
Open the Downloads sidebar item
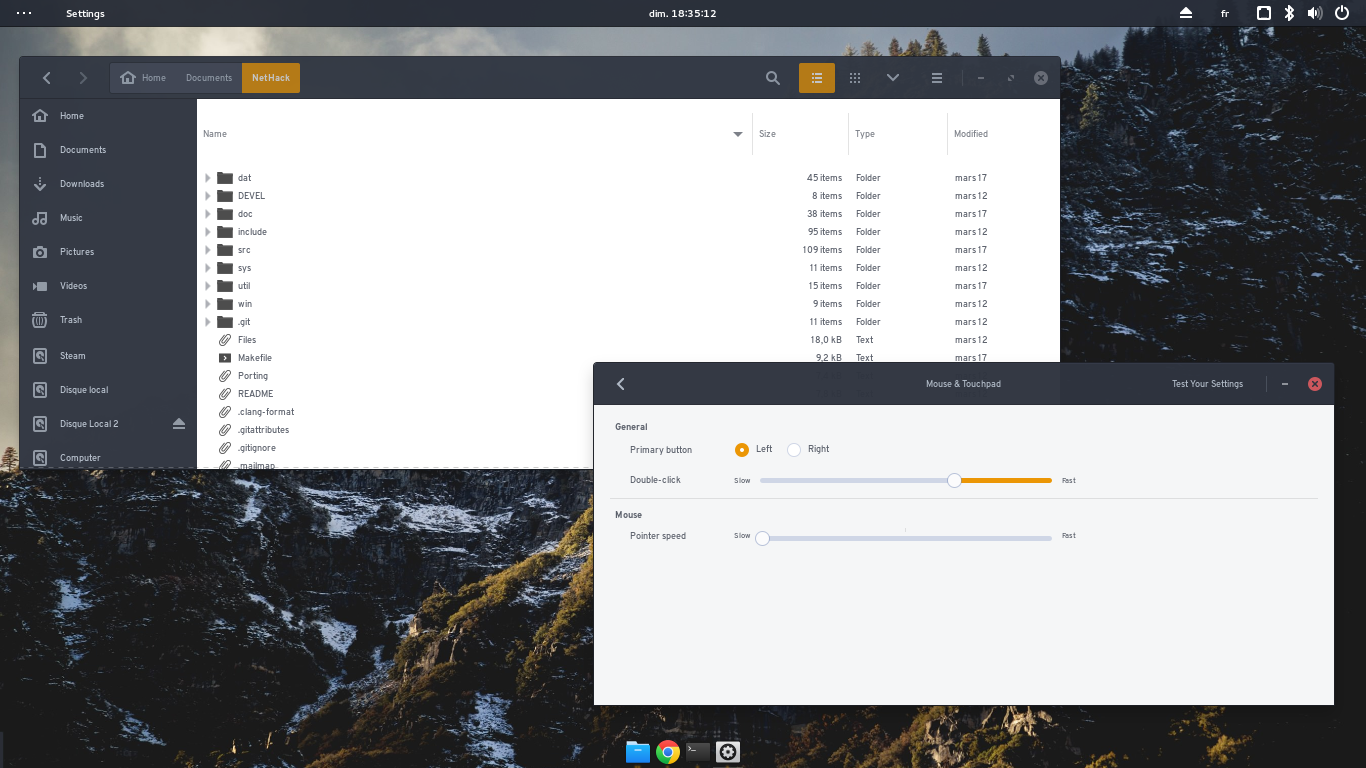point(82,183)
